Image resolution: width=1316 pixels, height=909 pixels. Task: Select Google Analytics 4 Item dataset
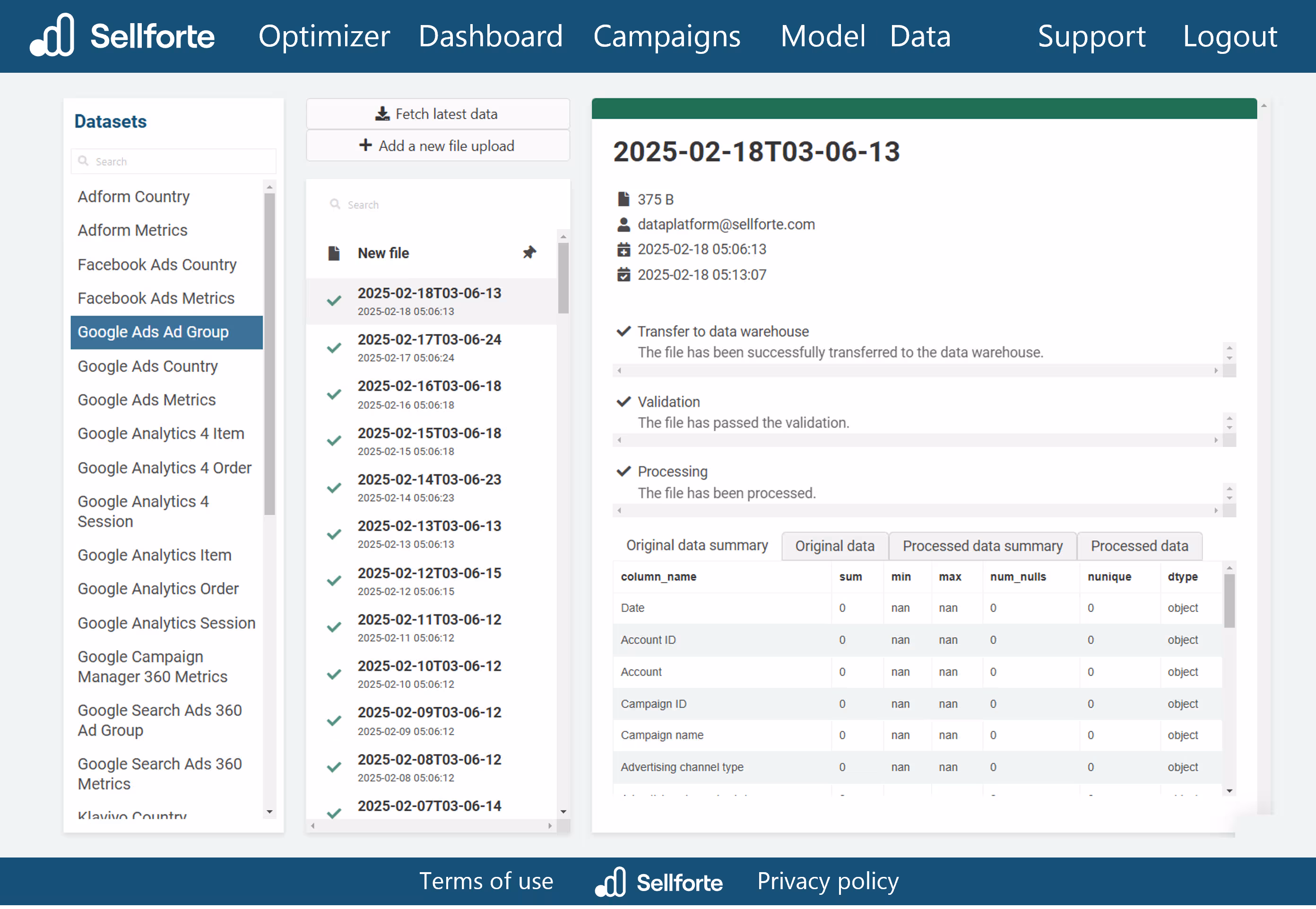(x=166, y=433)
